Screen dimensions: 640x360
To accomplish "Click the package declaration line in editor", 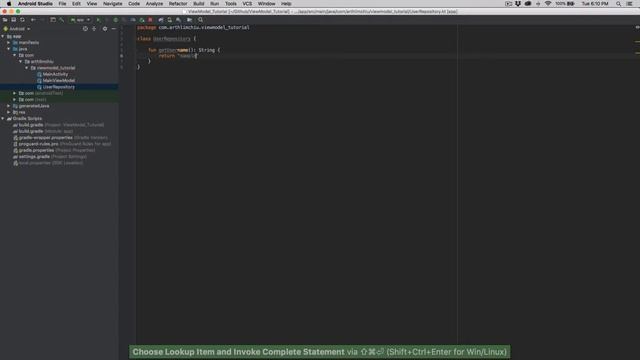I will point(193,27).
